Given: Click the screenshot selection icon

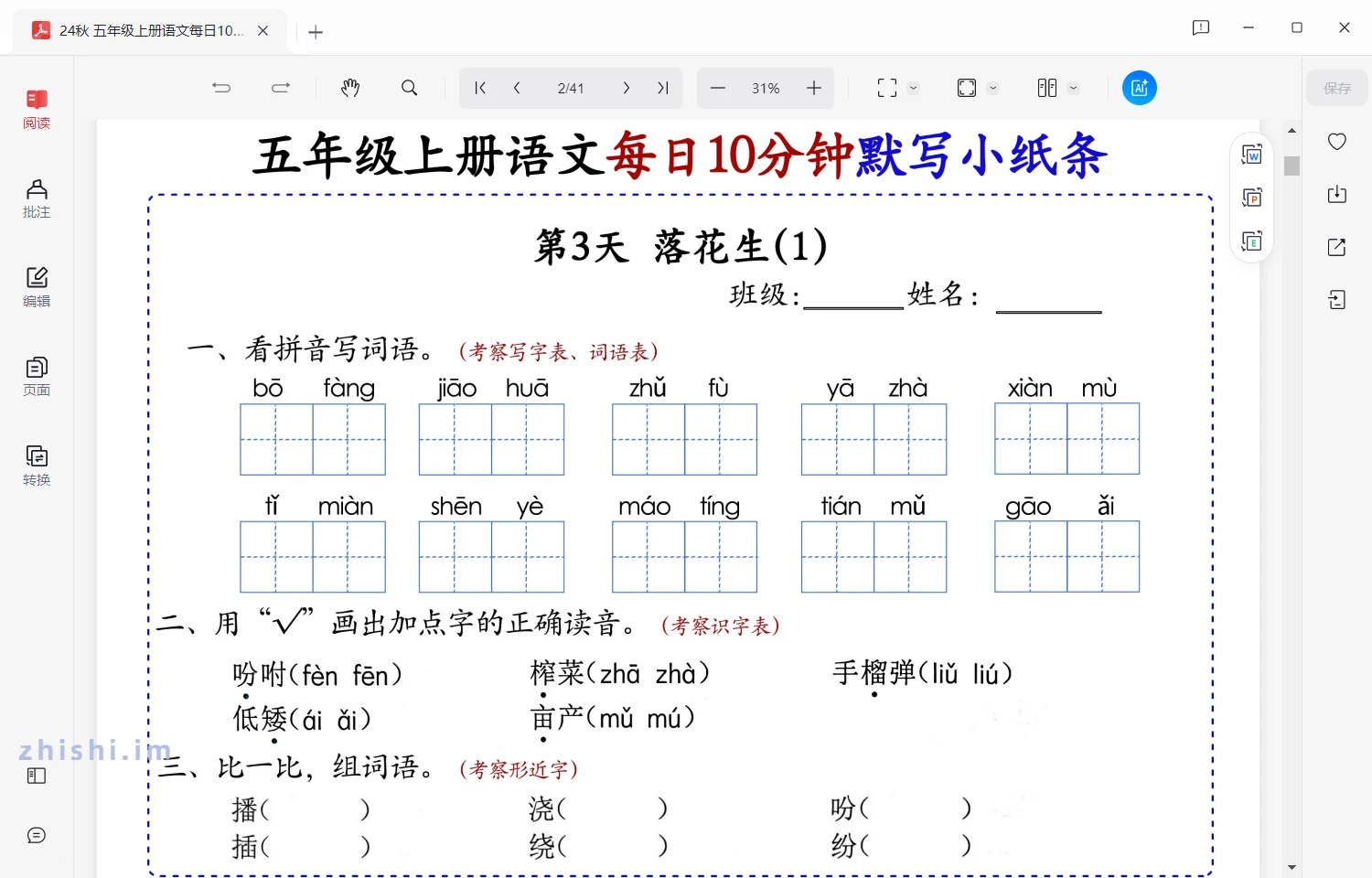Looking at the screenshot, I should [x=887, y=88].
